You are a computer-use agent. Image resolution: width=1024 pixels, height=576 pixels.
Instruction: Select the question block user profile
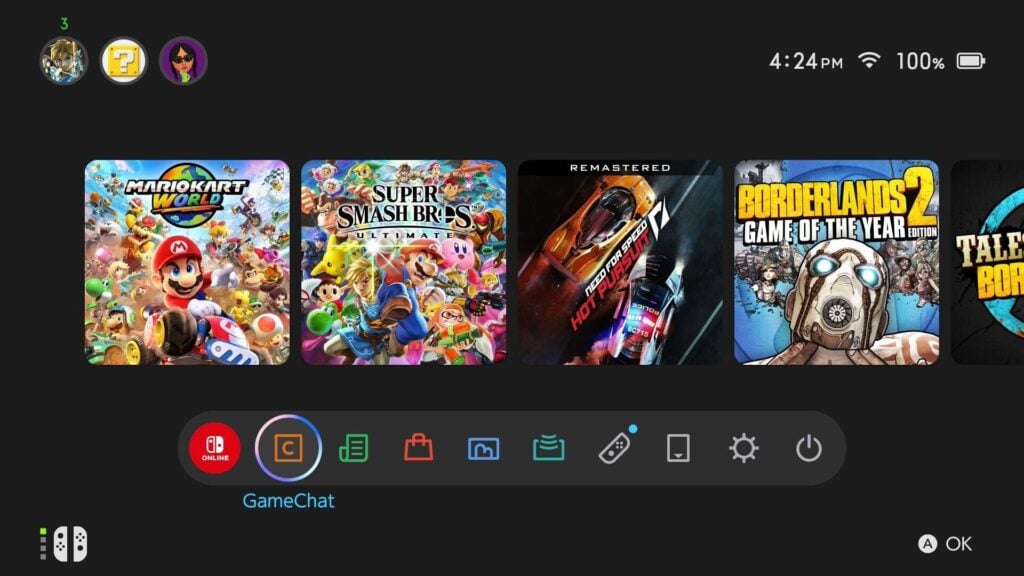tap(123, 61)
